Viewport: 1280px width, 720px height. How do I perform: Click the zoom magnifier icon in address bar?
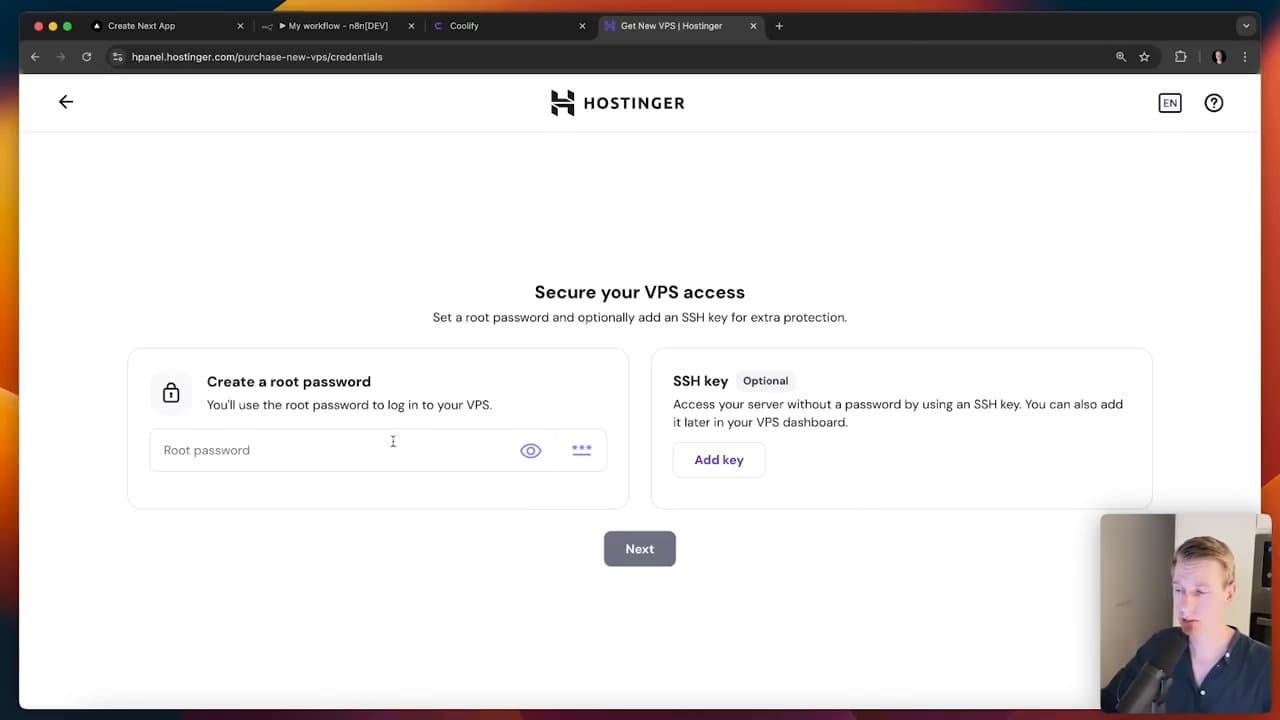[1121, 57]
